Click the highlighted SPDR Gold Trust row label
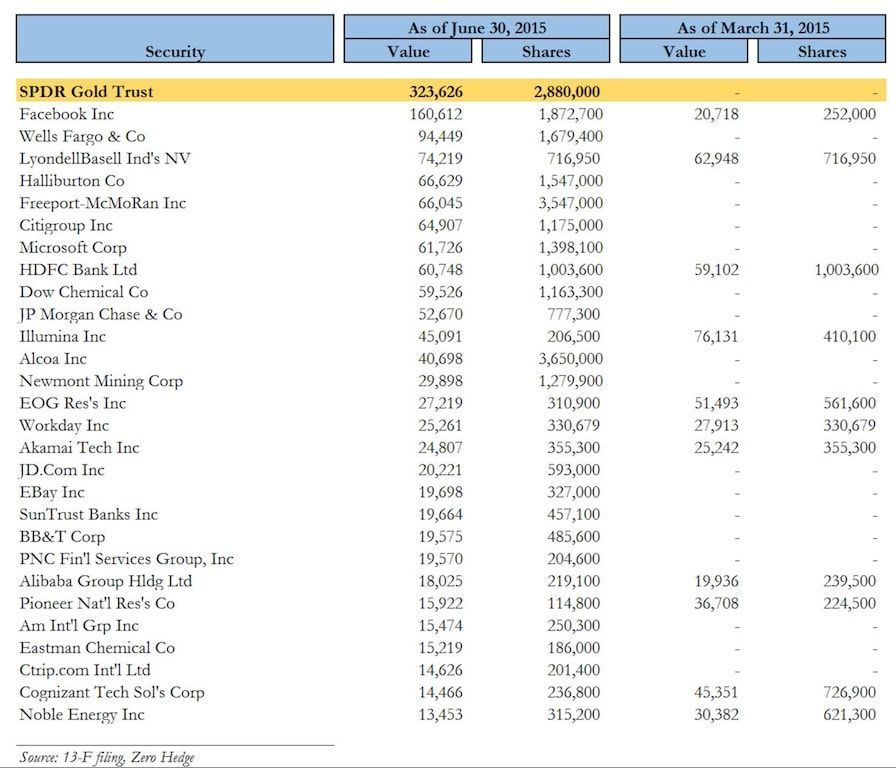The height and width of the screenshot is (768, 896). click(x=86, y=92)
